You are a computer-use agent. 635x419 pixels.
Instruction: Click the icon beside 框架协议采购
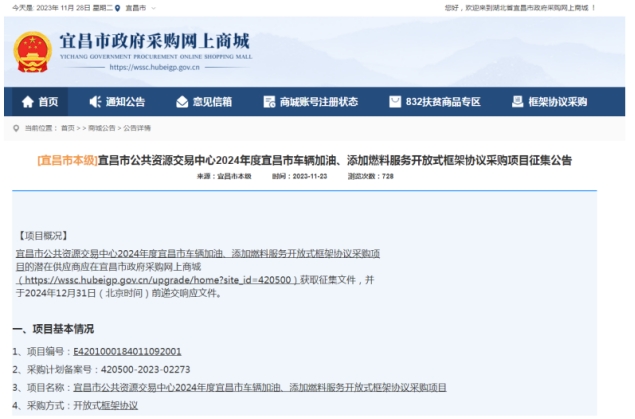[517, 102]
